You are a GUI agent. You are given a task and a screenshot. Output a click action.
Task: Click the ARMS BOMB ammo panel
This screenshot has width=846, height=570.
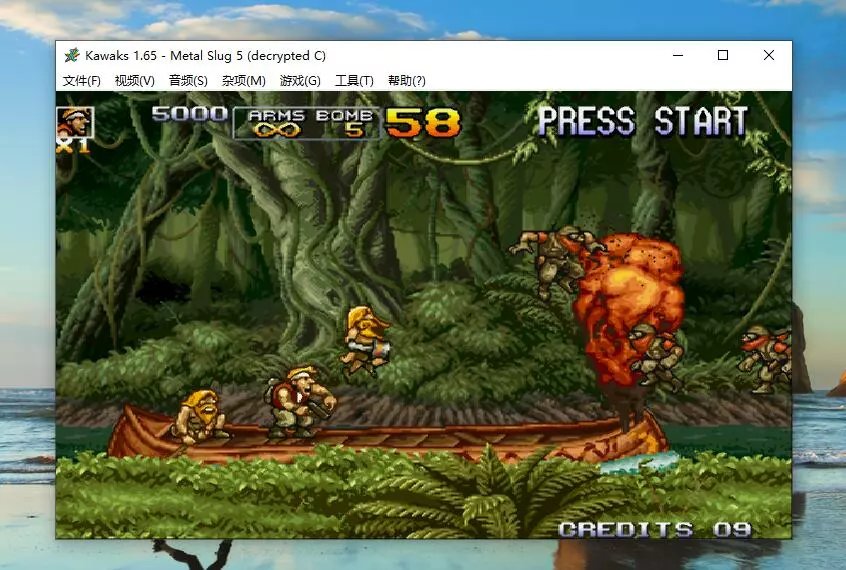point(307,123)
